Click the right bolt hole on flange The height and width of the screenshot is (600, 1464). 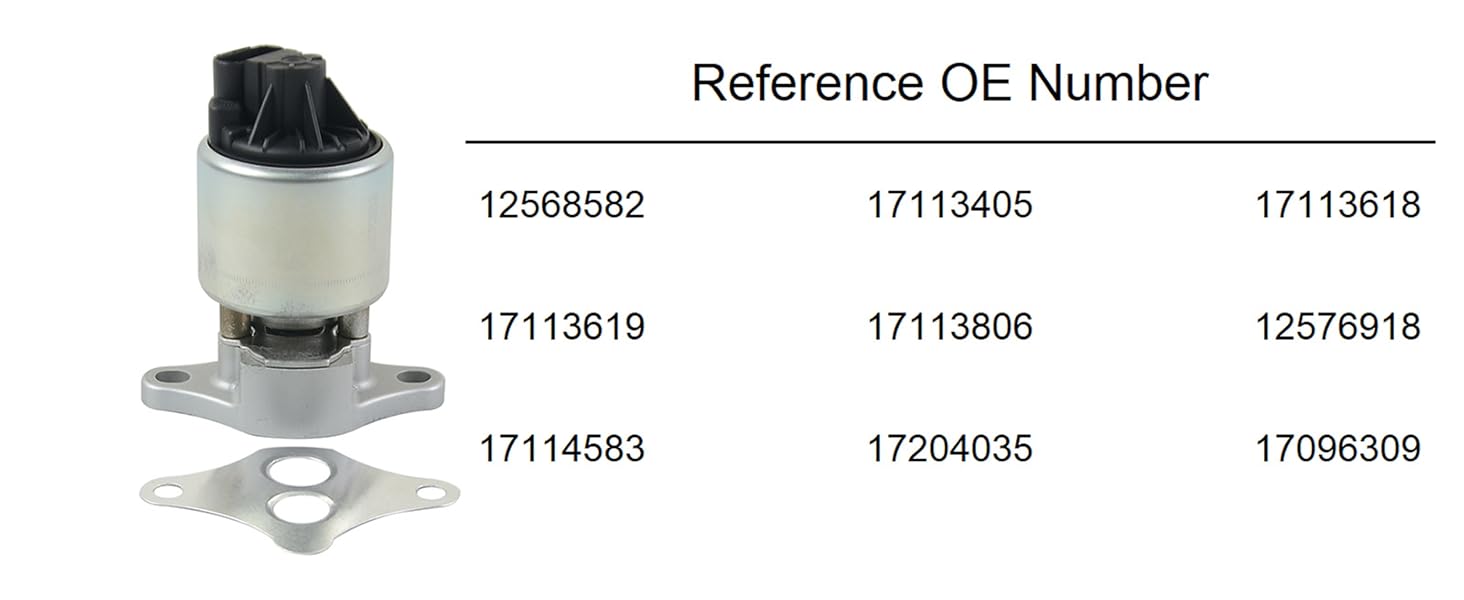coord(413,377)
